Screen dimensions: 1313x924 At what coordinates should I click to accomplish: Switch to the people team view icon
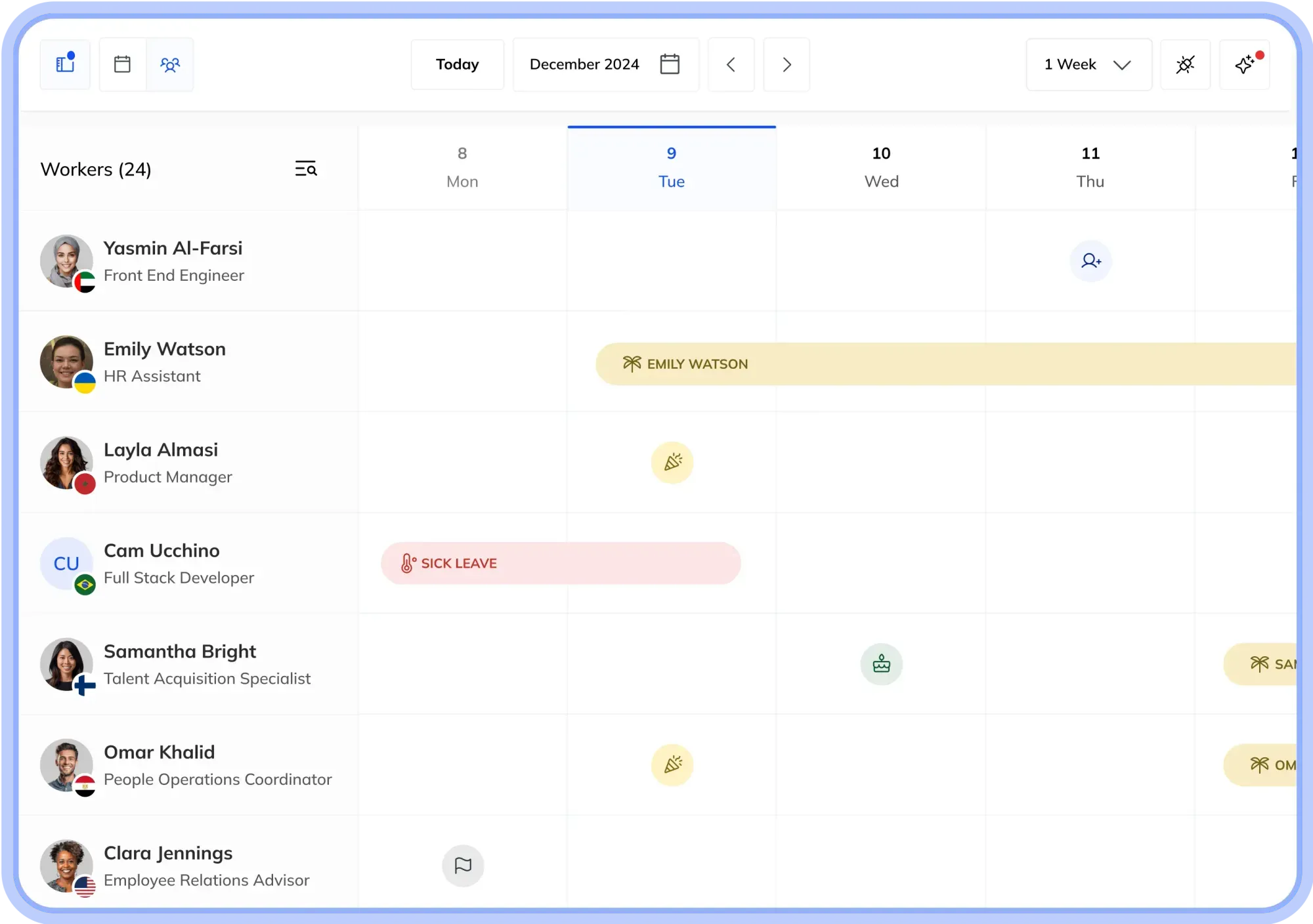pyautogui.click(x=170, y=64)
